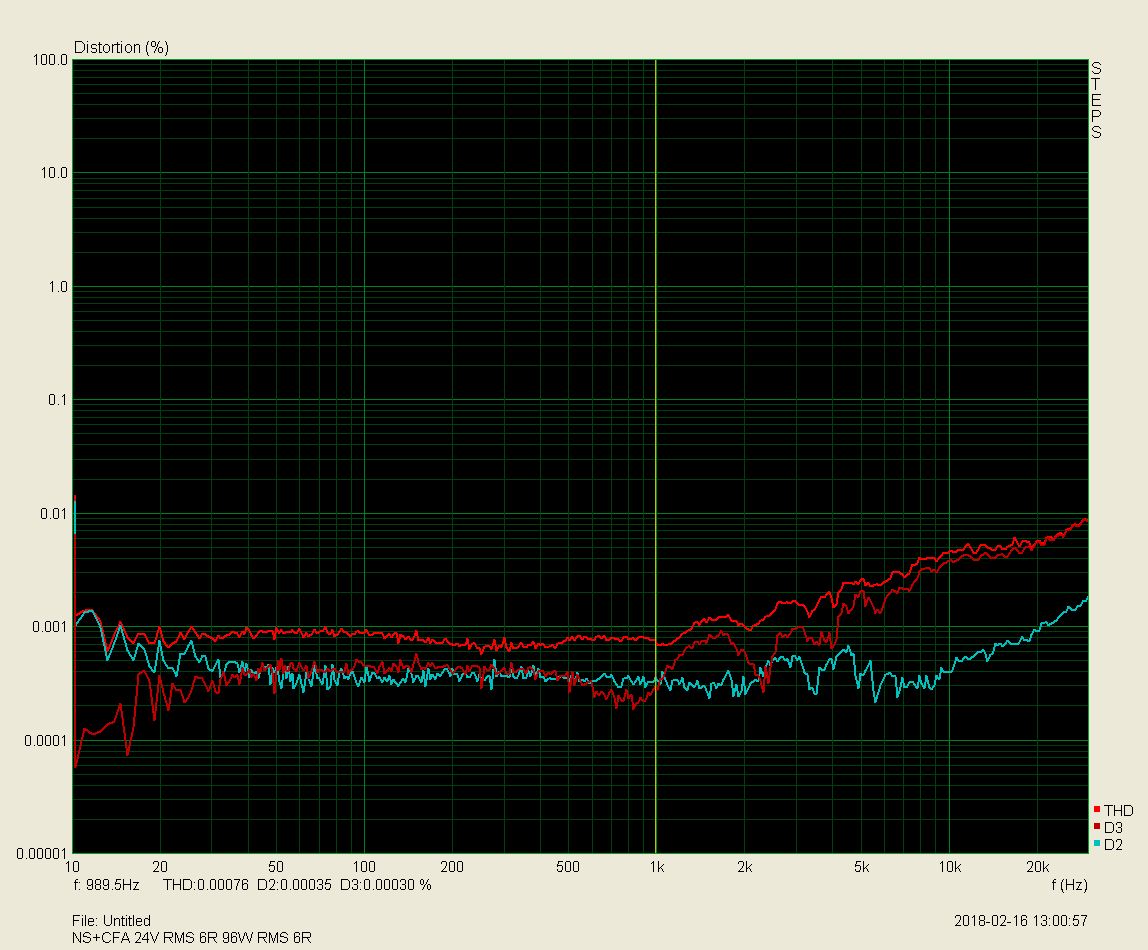Click the 10k x-axis frequency label
This screenshot has height=950, width=1148.
[950, 867]
